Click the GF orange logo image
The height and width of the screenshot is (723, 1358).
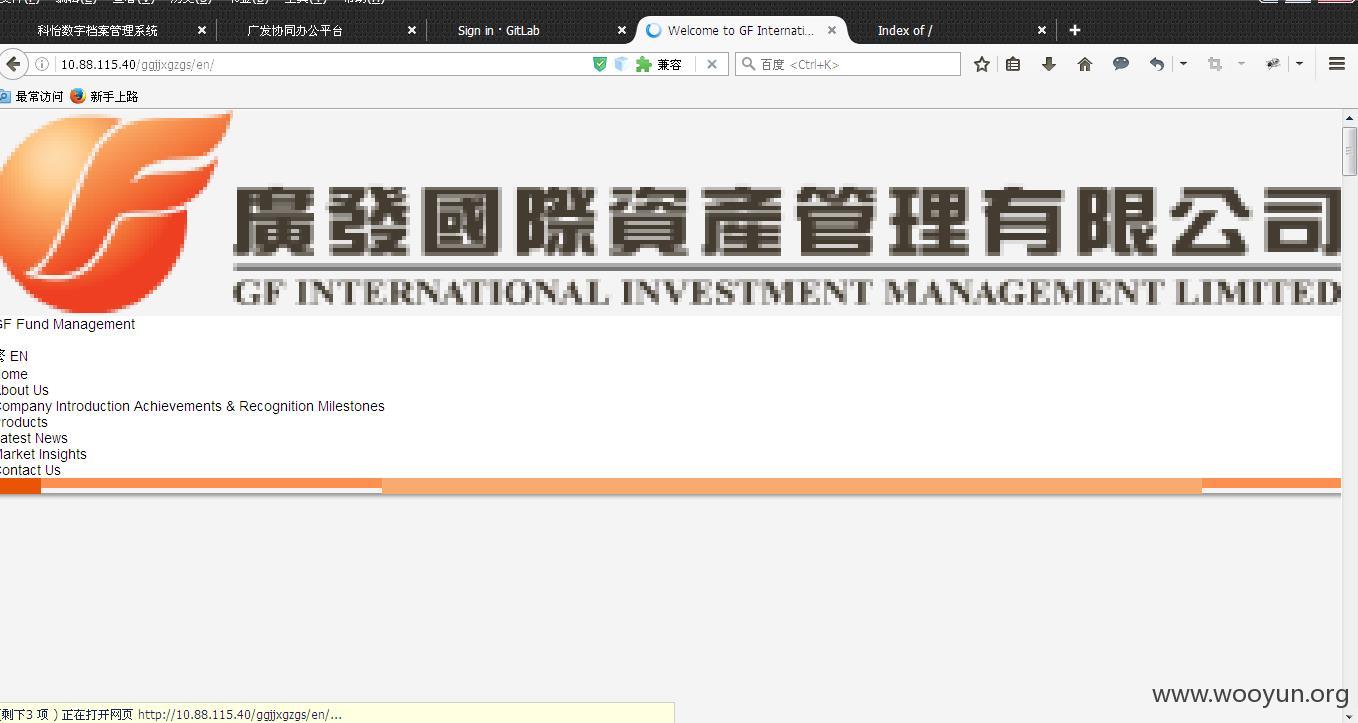(116, 212)
